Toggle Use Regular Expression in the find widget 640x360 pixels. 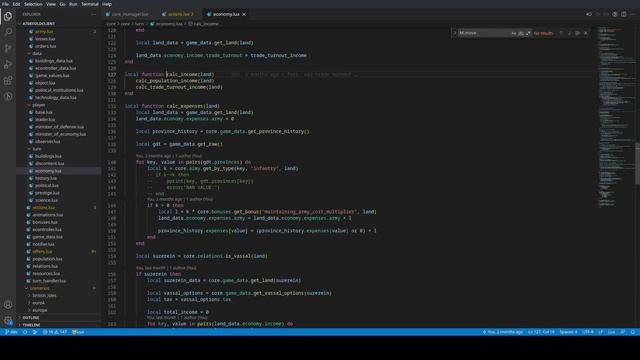[528, 33]
